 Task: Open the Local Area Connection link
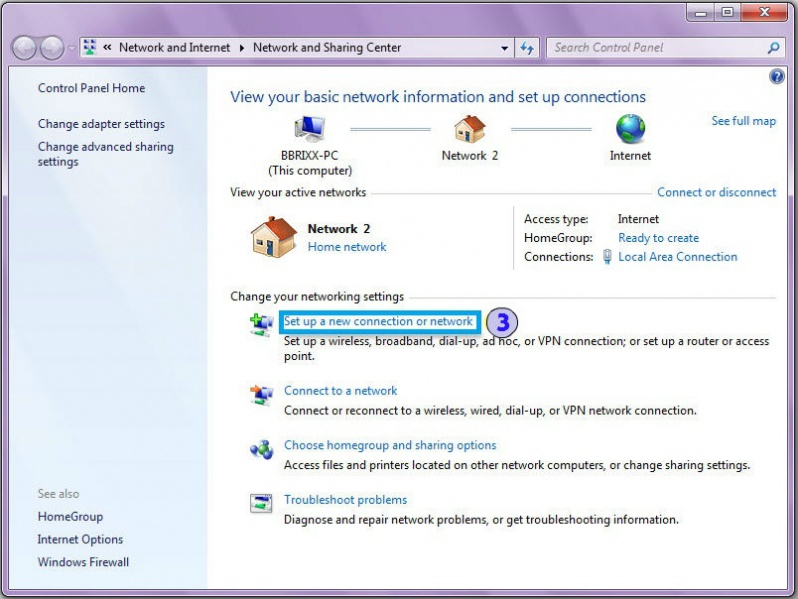677,257
